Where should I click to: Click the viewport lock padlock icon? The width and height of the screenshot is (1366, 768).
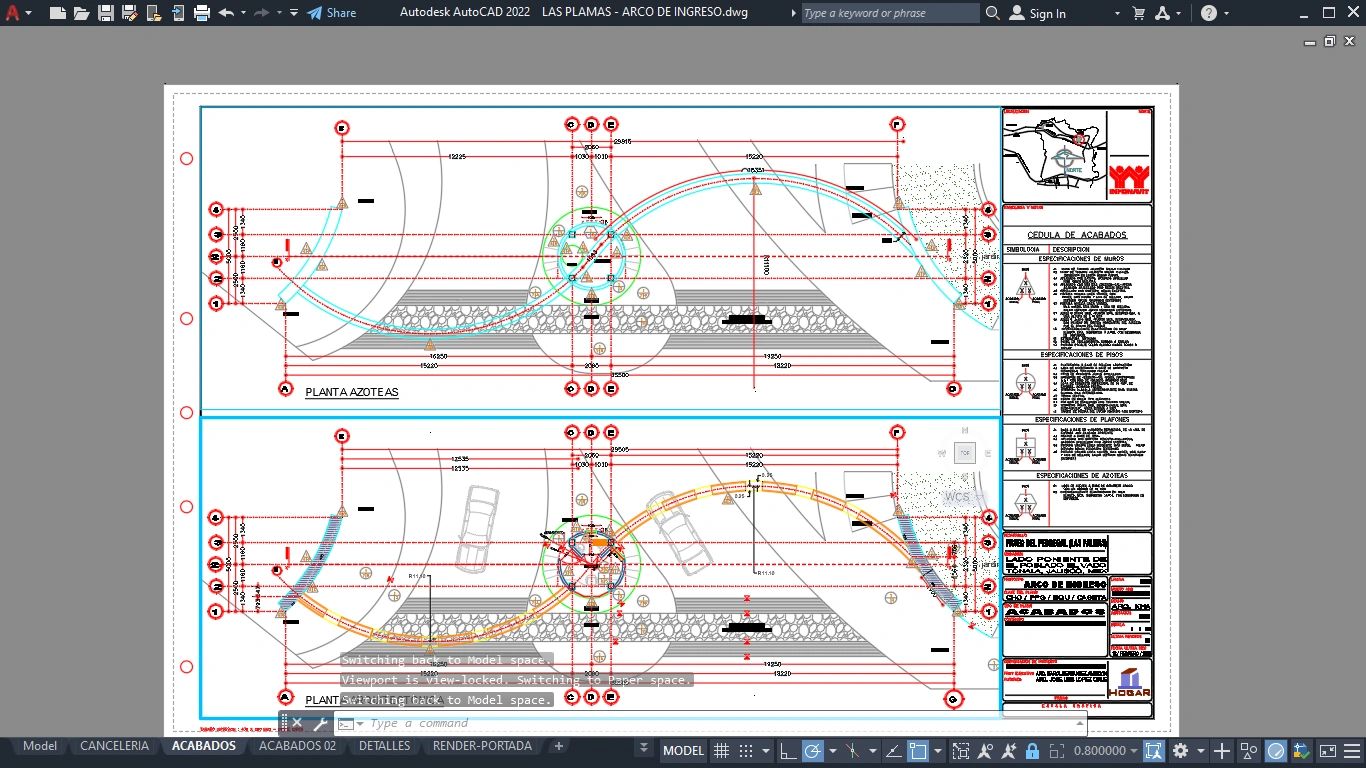(1031, 750)
